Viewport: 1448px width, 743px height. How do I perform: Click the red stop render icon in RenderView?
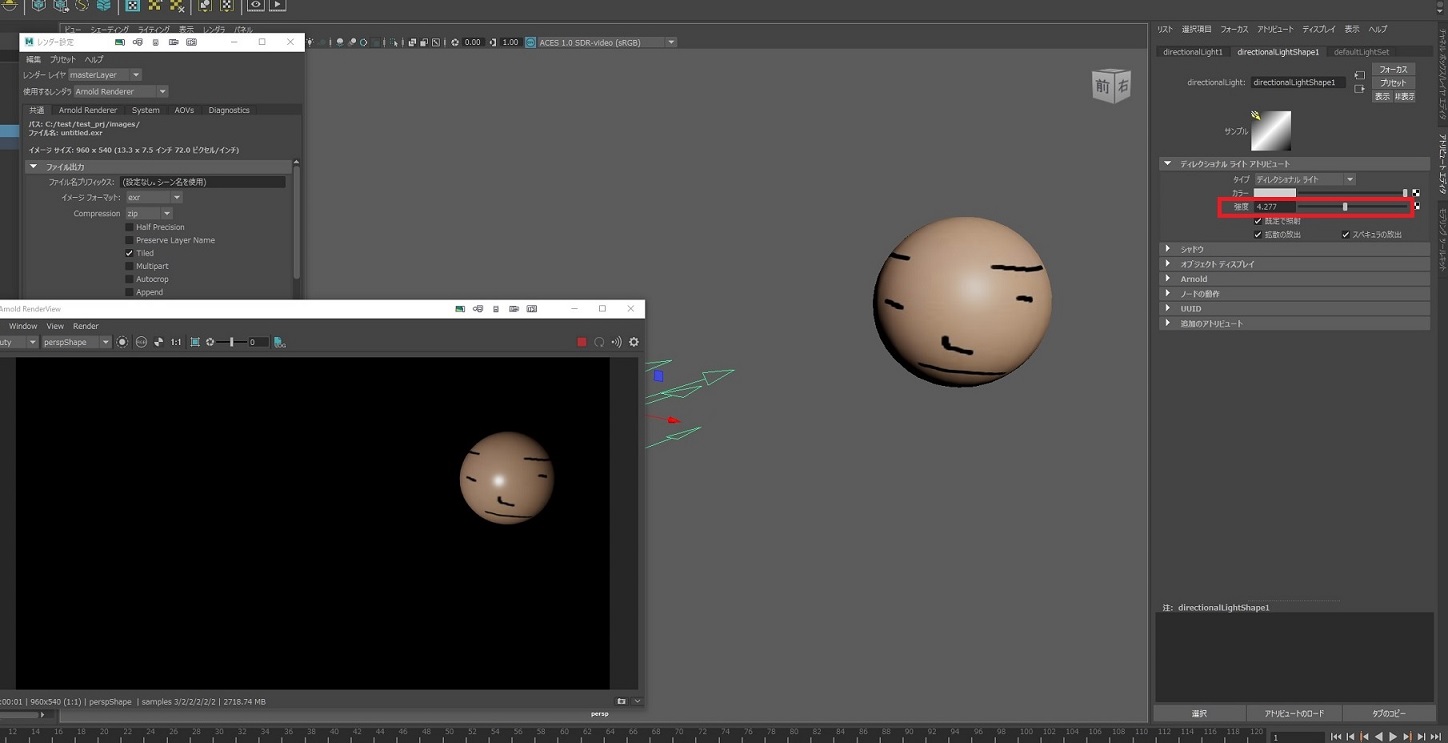pyautogui.click(x=582, y=342)
